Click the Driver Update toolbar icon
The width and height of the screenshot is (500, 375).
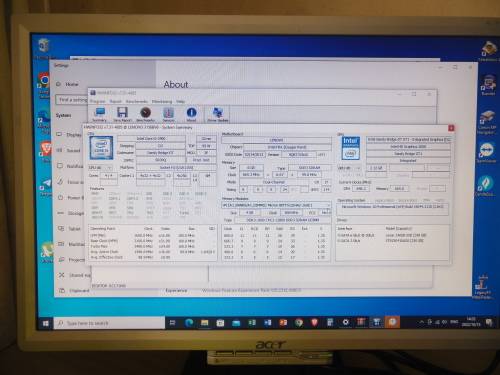pos(218,115)
